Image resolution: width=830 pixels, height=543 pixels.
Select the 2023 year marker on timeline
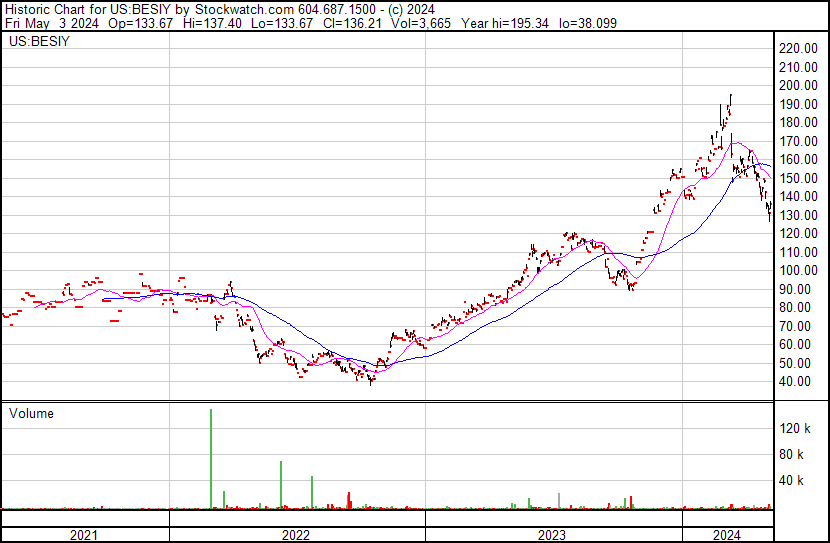tap(553, 535)
